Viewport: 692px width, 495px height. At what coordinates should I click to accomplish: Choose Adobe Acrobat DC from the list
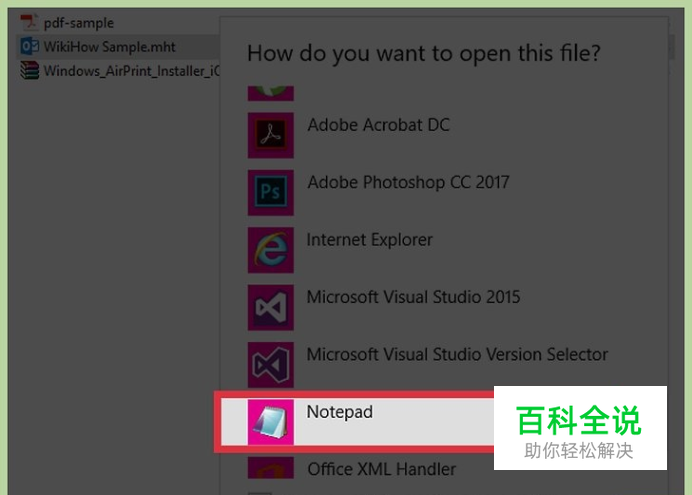(379, 125)
